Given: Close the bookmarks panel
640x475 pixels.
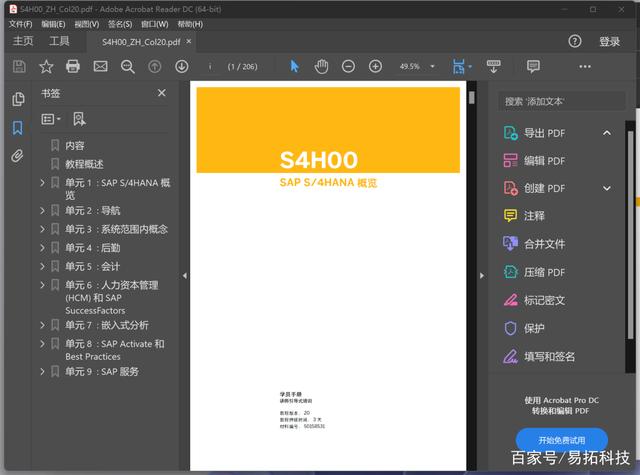Looking at the screenshot, I should [x=162, y=93].
